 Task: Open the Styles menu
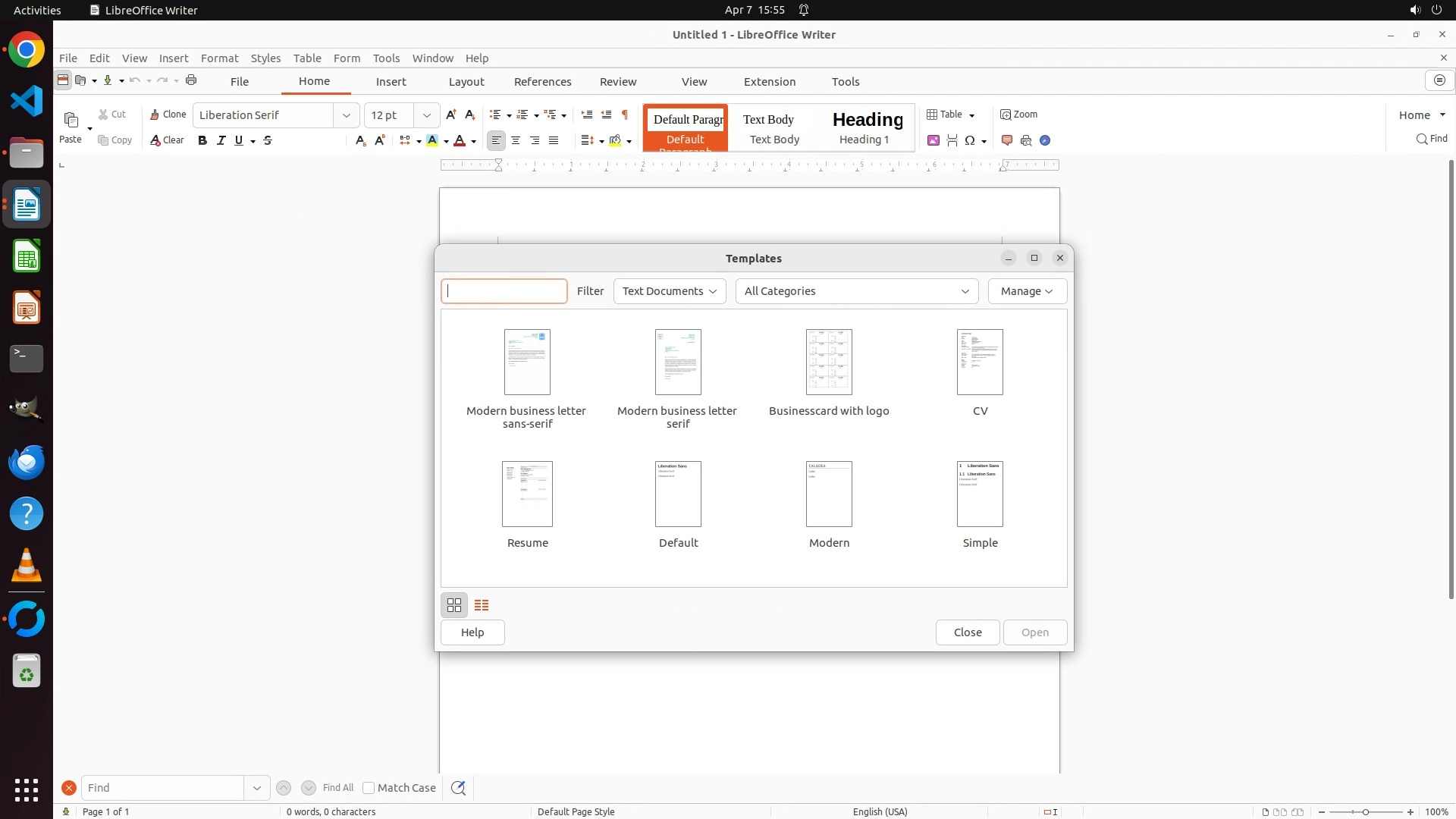[x=265, y=58]
